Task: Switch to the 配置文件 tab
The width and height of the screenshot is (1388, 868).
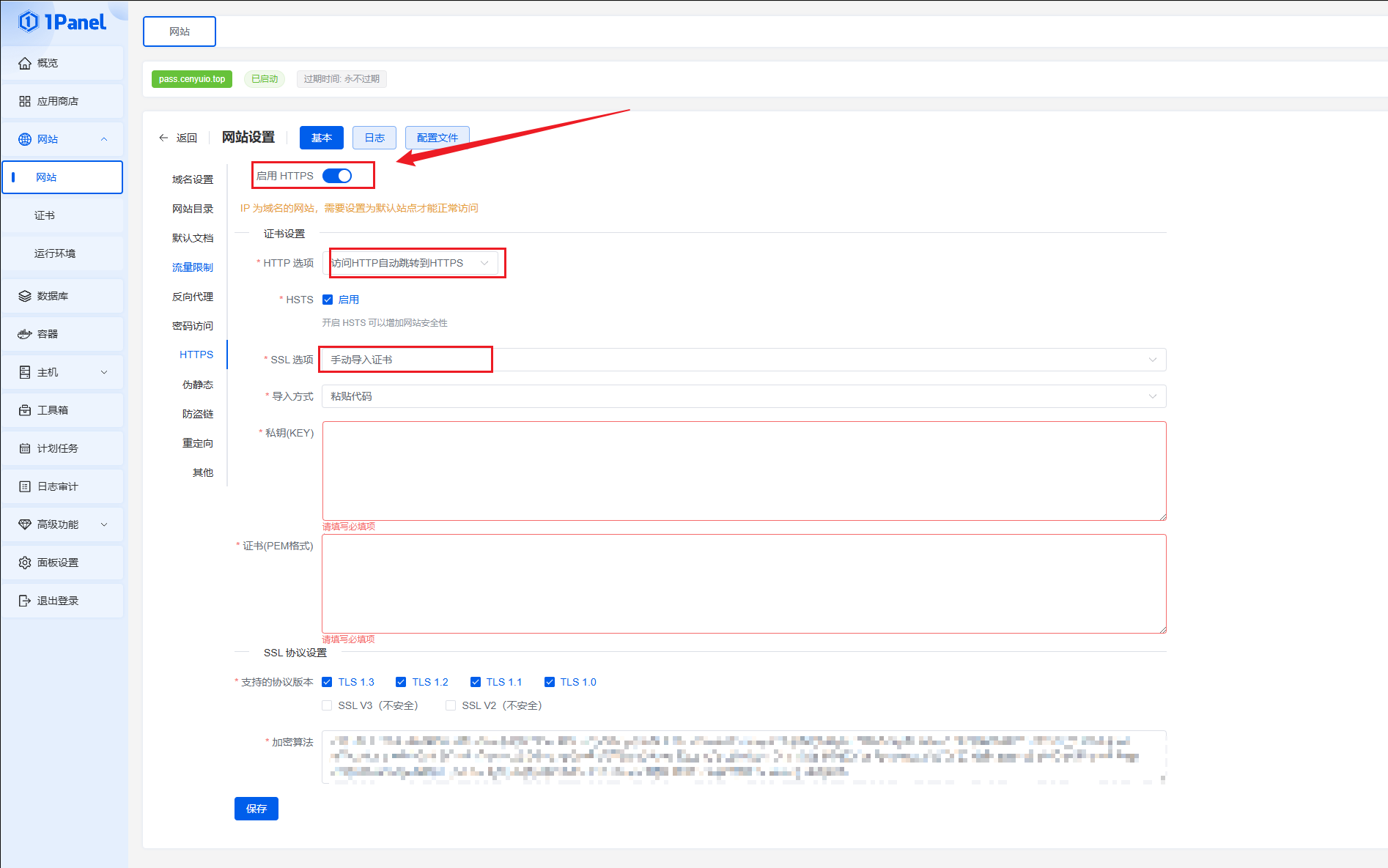Action: (x=437, y=138)
